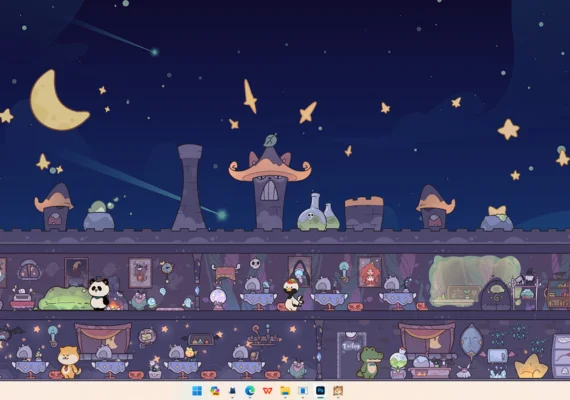
Task: Click the panda character on the upper floor
Action: click(99, 293)
